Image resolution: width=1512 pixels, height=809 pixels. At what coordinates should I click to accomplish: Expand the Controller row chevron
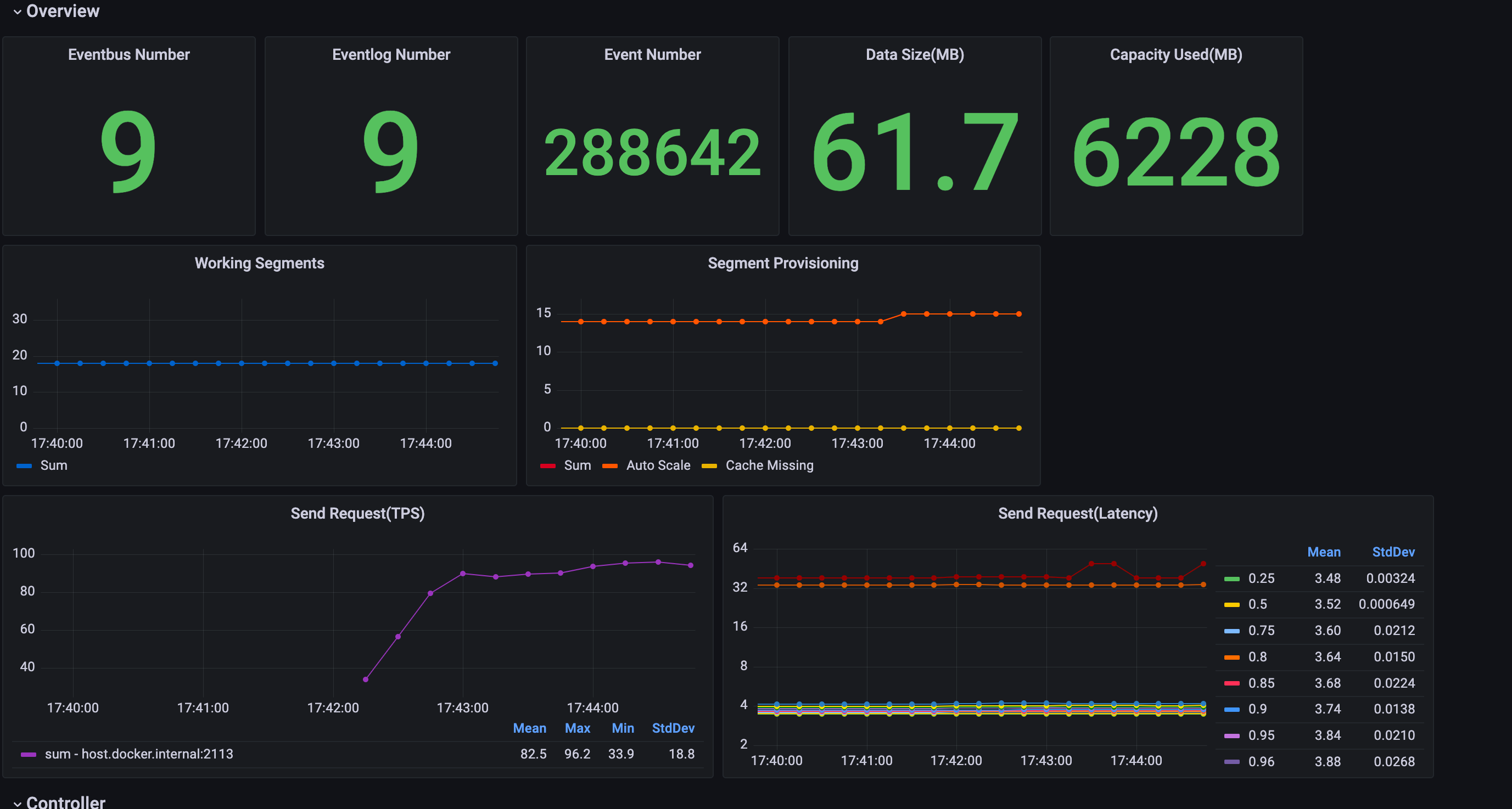point(17,803)
